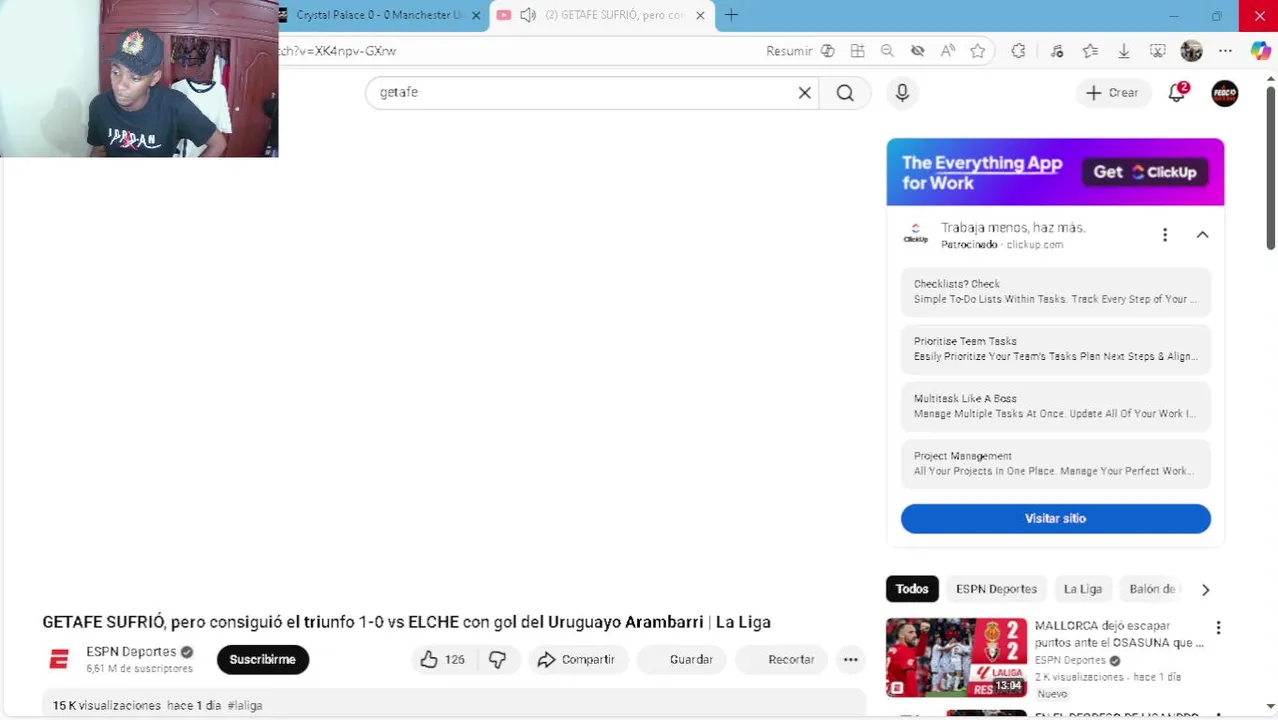Open the Copilot sidebar icon

click(1260, 51)
